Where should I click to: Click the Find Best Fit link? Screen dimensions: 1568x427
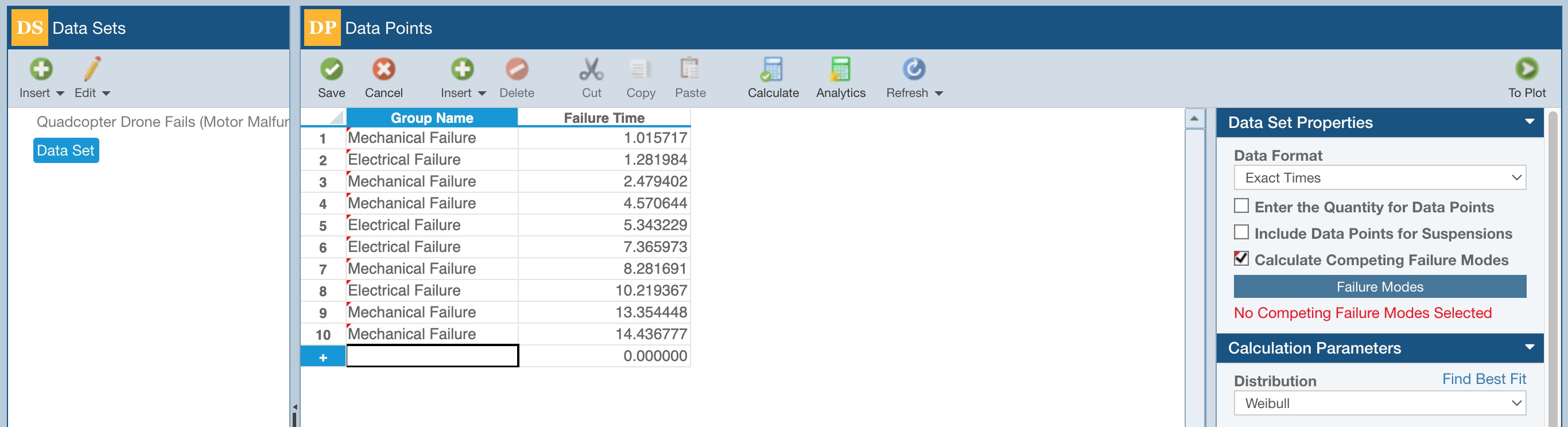point(1484,379)
